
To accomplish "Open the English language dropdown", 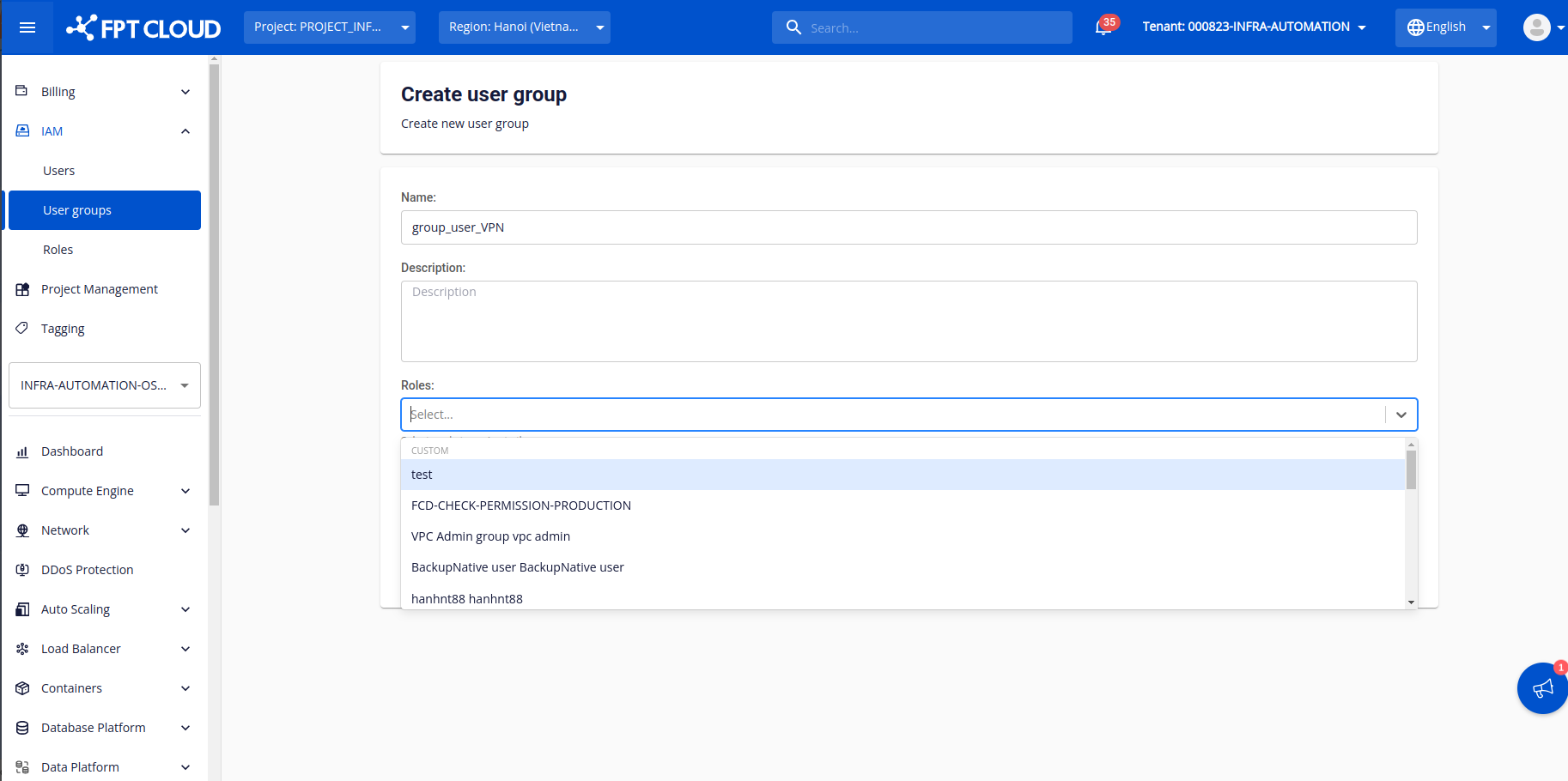I will [1446, 27].
